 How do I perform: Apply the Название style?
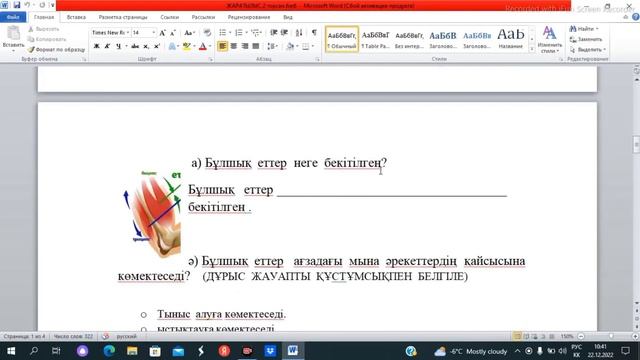coord(511,39)
